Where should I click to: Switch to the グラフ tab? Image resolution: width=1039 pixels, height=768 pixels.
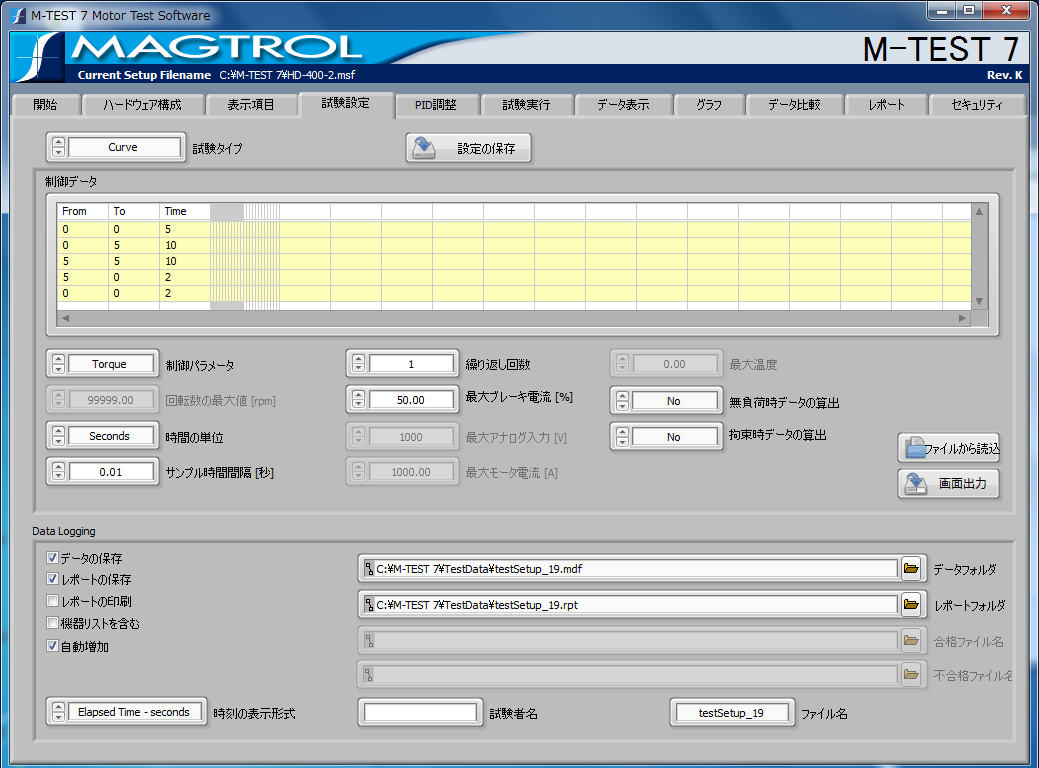tap(709, 105)
